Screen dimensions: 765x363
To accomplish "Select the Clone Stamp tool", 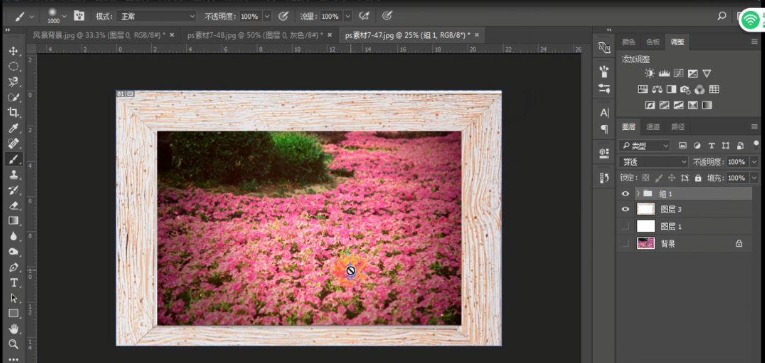I will (x=13, y=175).
